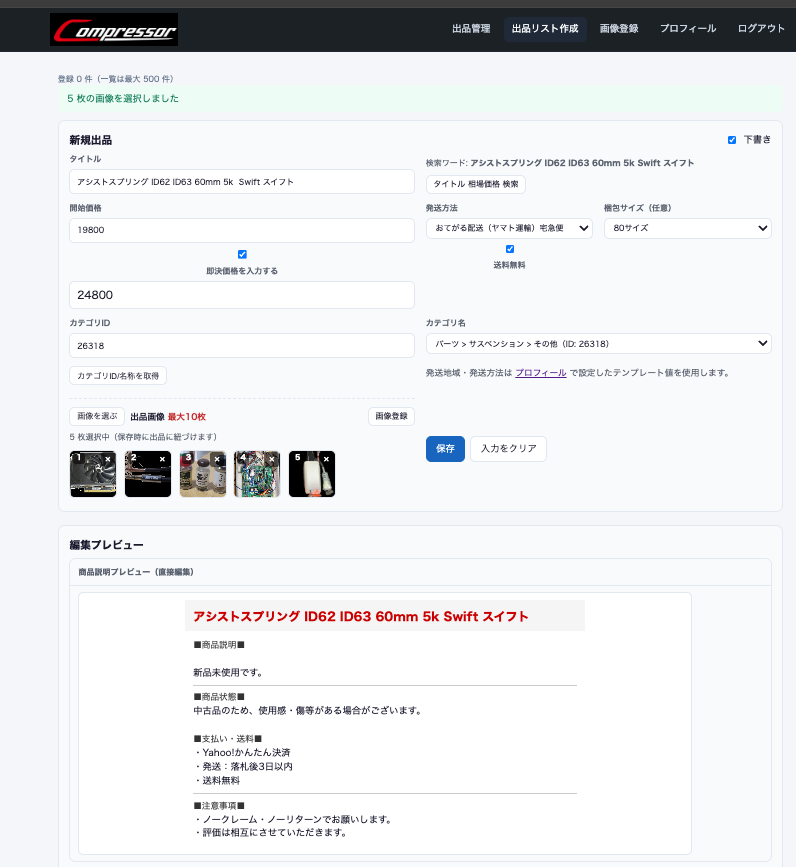Toggle the 送料無料 free shipping checkbox
Image resolution: width=796 pixels, height=867 pixels.
[510, 249]
